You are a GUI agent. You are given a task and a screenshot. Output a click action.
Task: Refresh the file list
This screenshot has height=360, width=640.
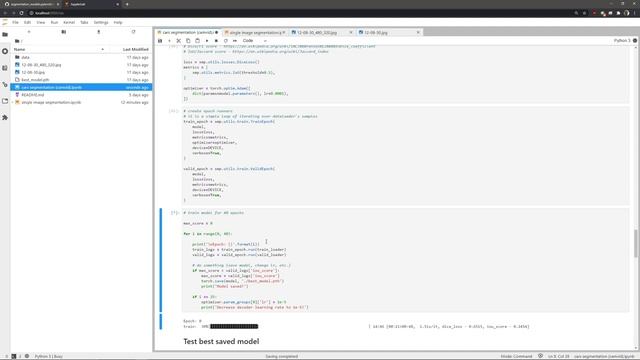(133, 32)
